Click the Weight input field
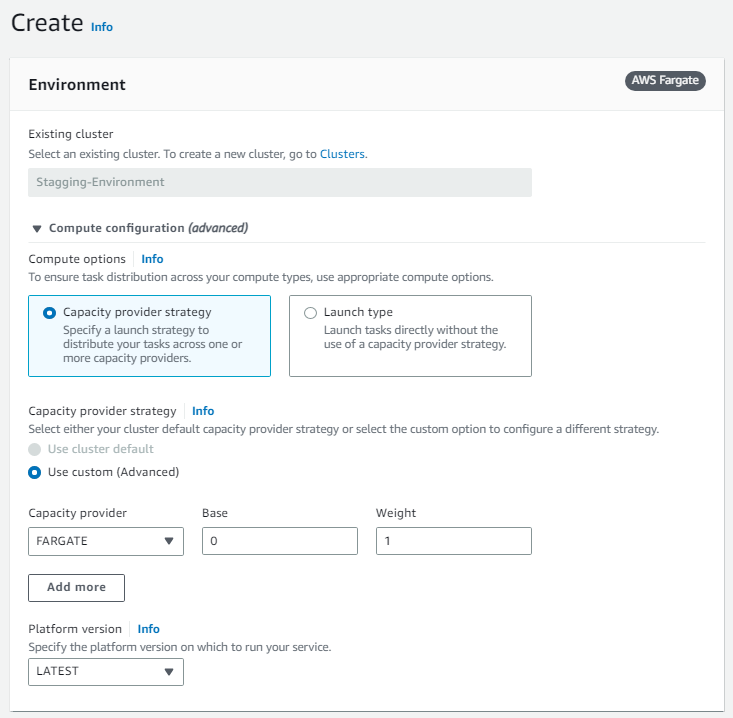This screenshot has height=718, width=733. coord(453,542)
